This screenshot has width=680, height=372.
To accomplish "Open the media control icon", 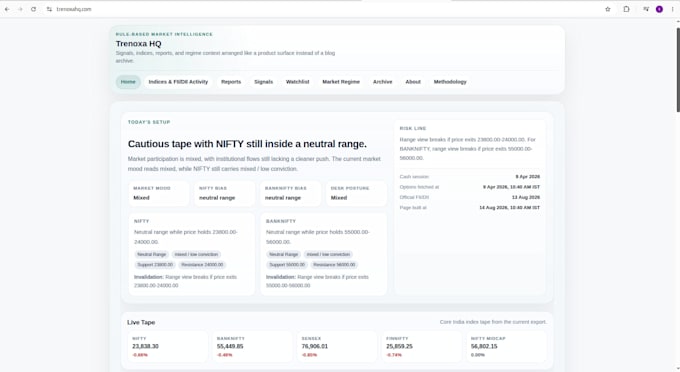I will 646,9.
